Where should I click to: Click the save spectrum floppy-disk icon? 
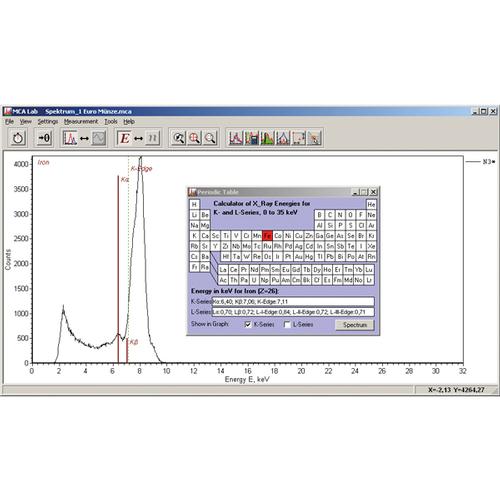252,138
